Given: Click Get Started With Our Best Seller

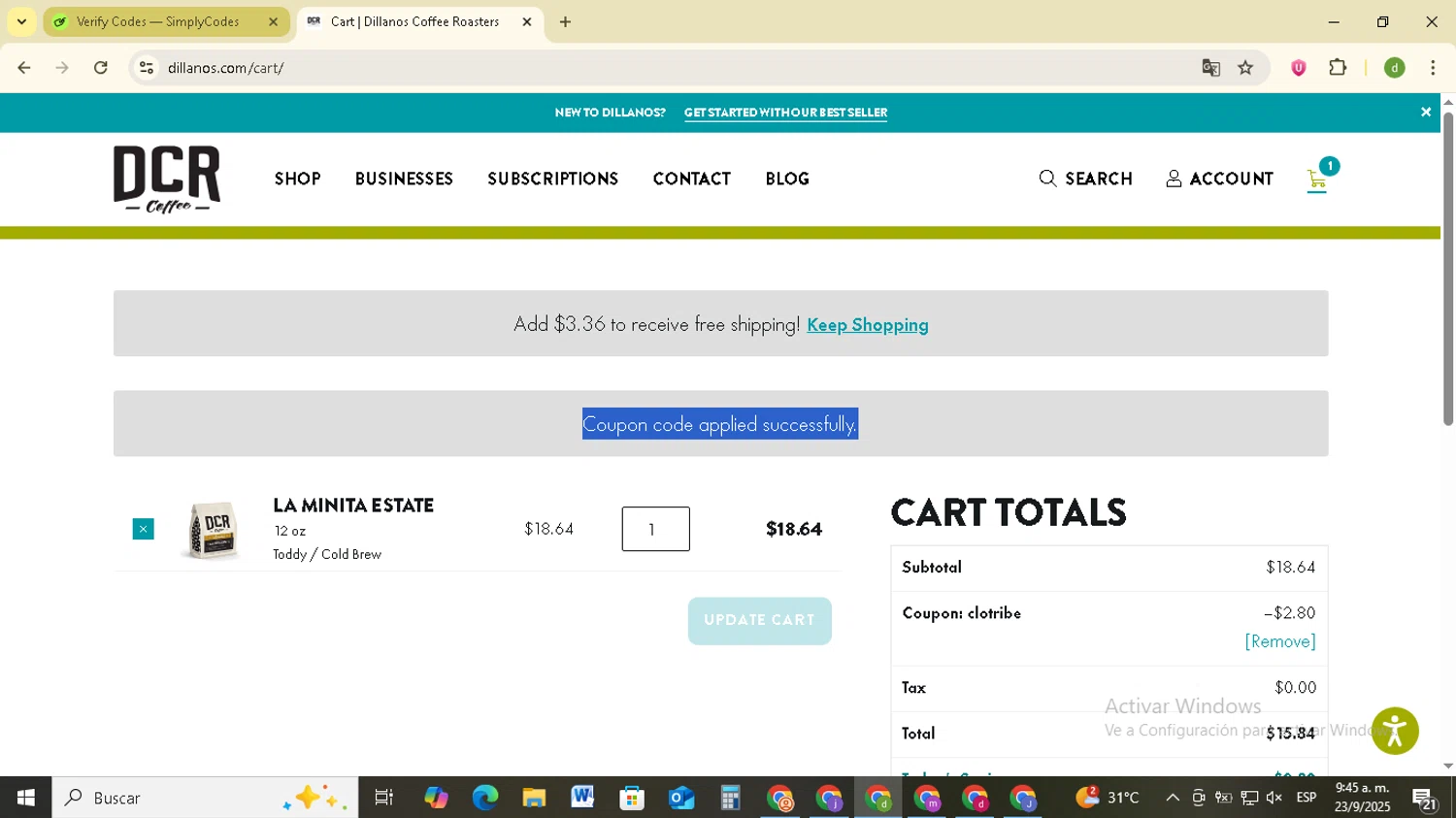Looking at the screenshot, I should tap(785, 113).
